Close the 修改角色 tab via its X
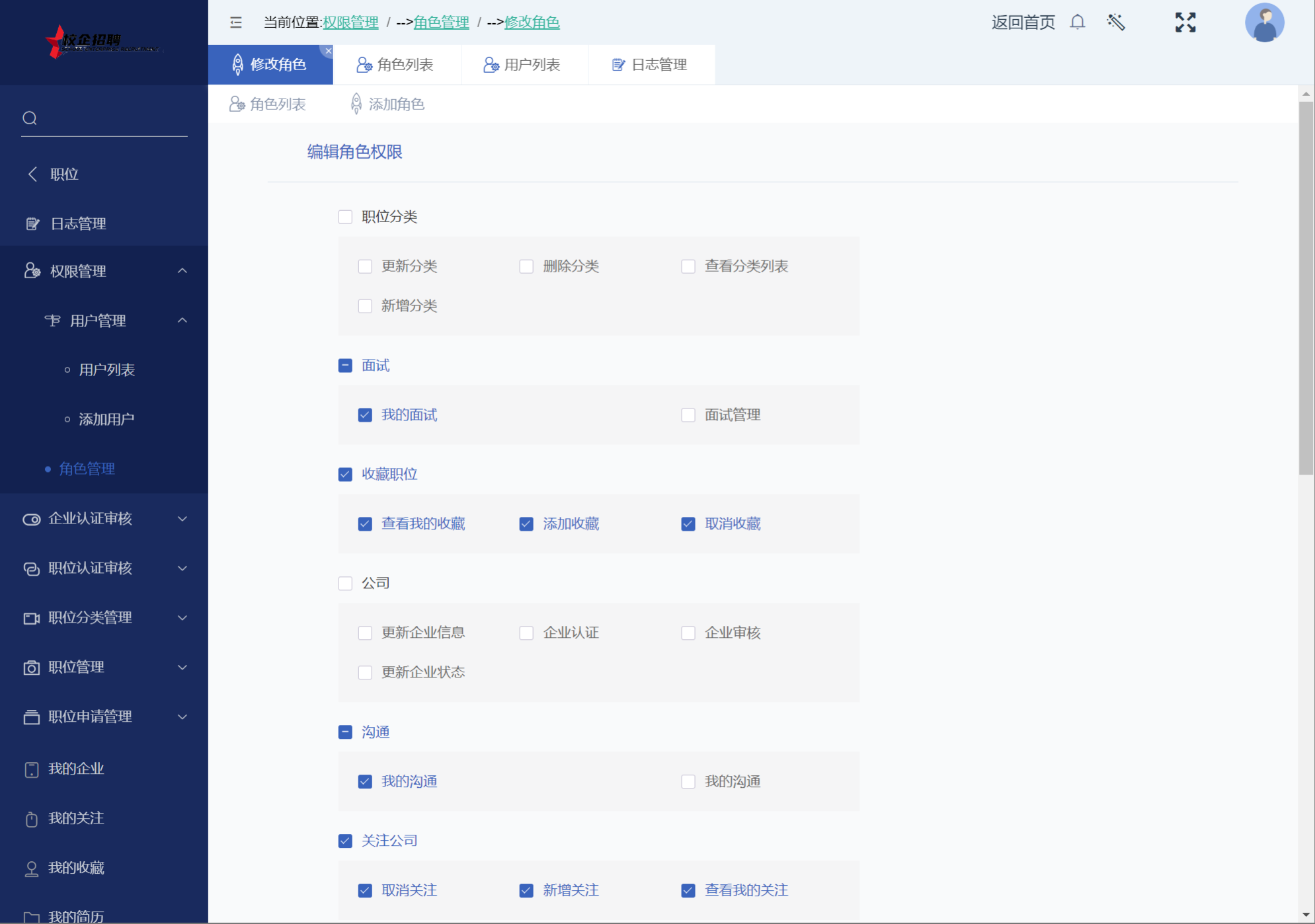 click(328, 51)
